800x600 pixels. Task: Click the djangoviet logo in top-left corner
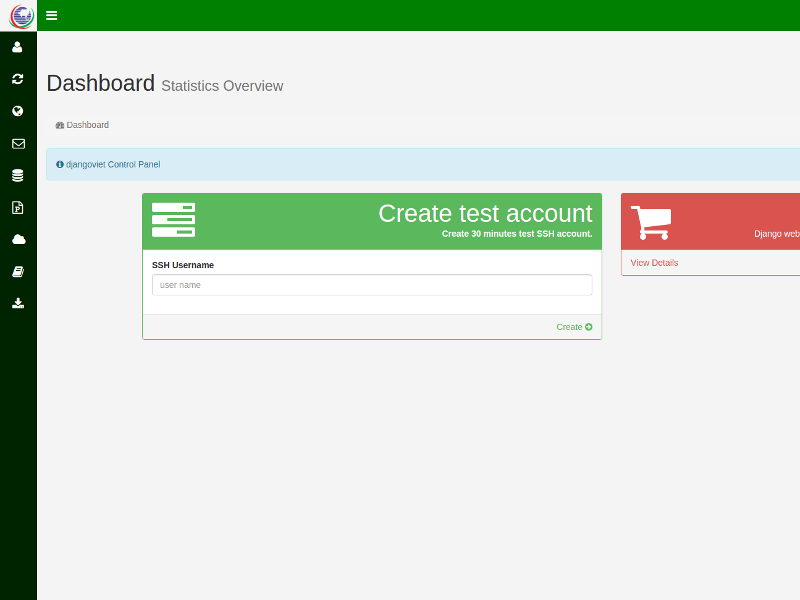[20, 16]
